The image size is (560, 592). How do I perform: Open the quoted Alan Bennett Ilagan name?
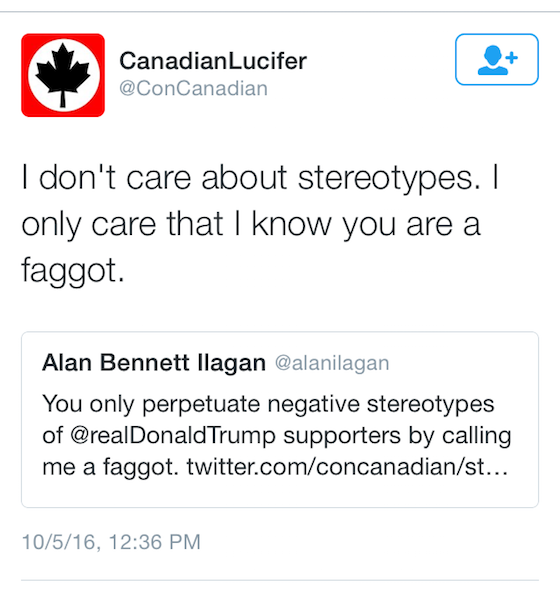(x=154, y=363)
